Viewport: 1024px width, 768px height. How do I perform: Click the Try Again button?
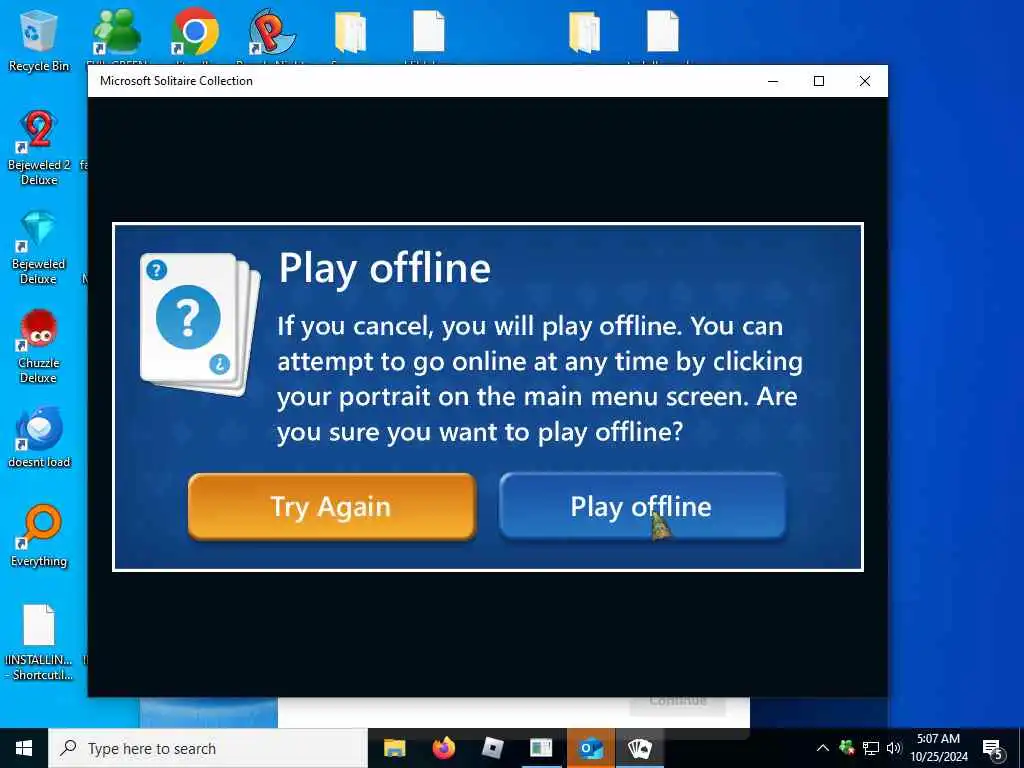(x=332, y=507)
